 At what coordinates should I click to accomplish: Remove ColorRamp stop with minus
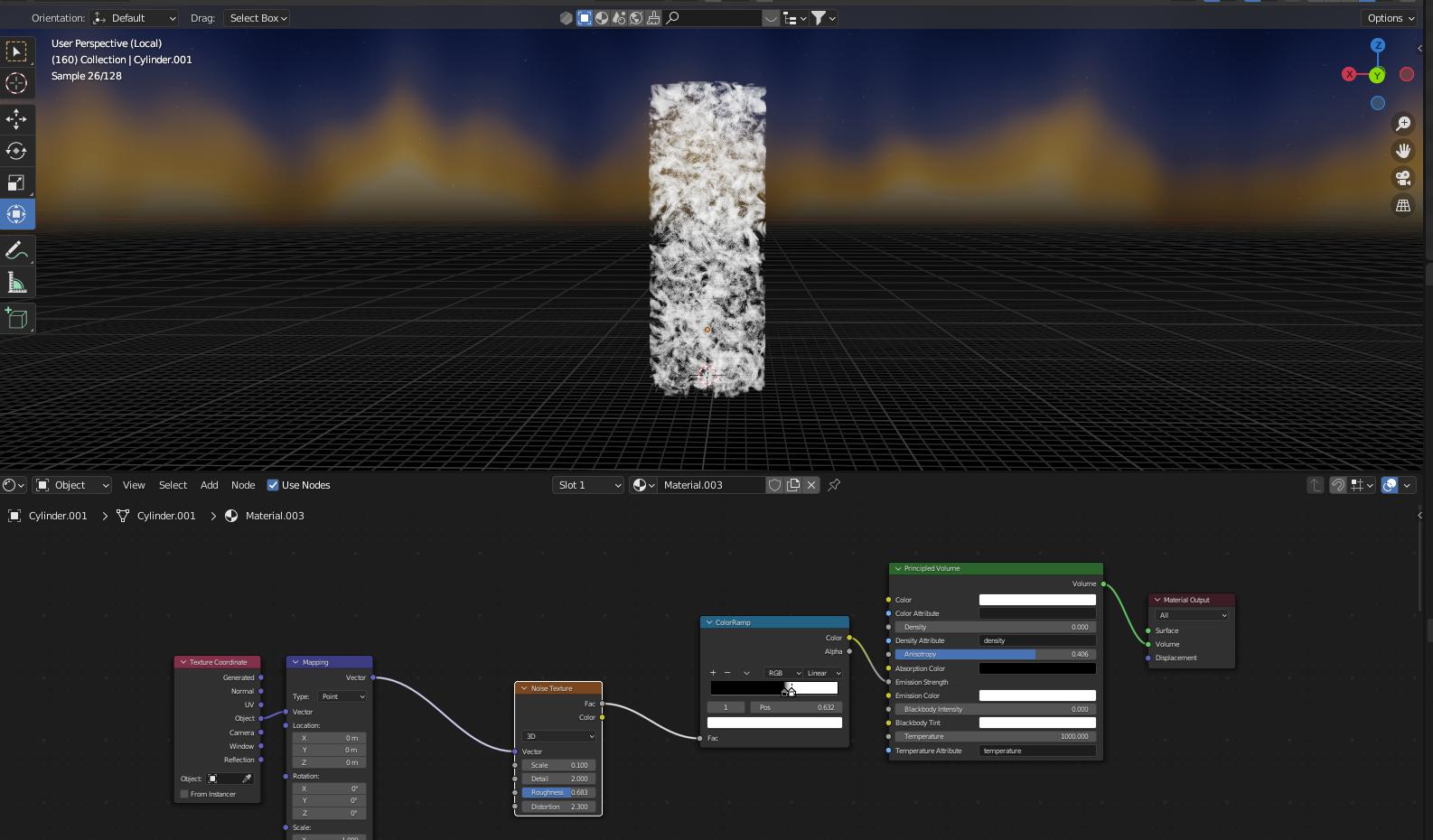coord(727,673)
